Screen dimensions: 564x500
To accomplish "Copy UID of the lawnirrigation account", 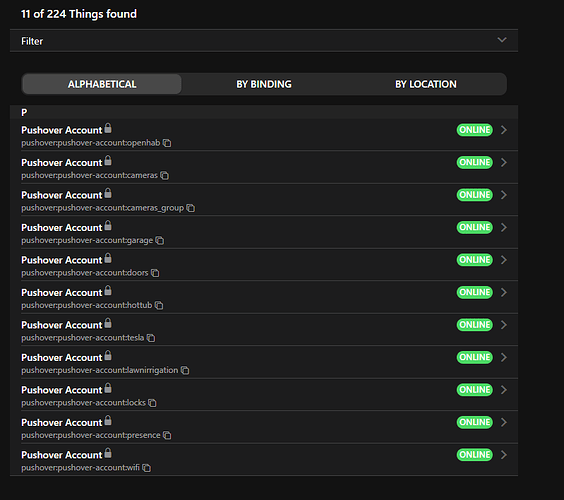I will tap(185, 370).
